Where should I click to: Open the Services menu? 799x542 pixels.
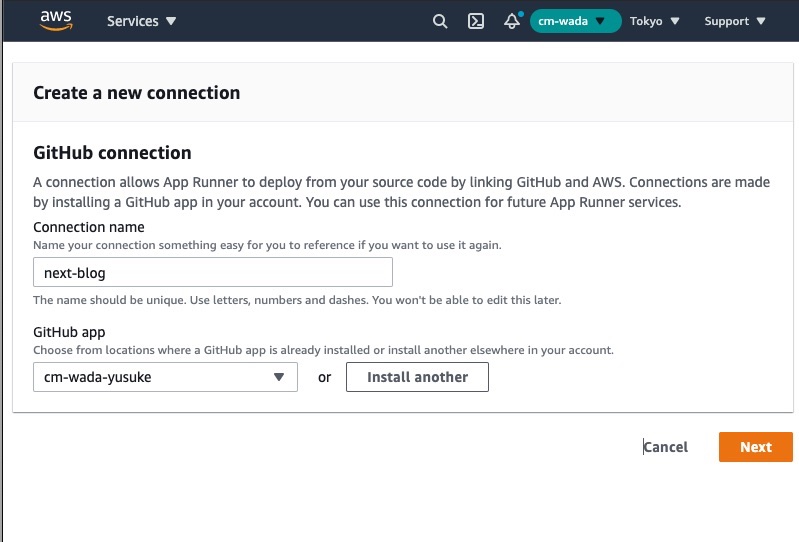tap(141, 21)
